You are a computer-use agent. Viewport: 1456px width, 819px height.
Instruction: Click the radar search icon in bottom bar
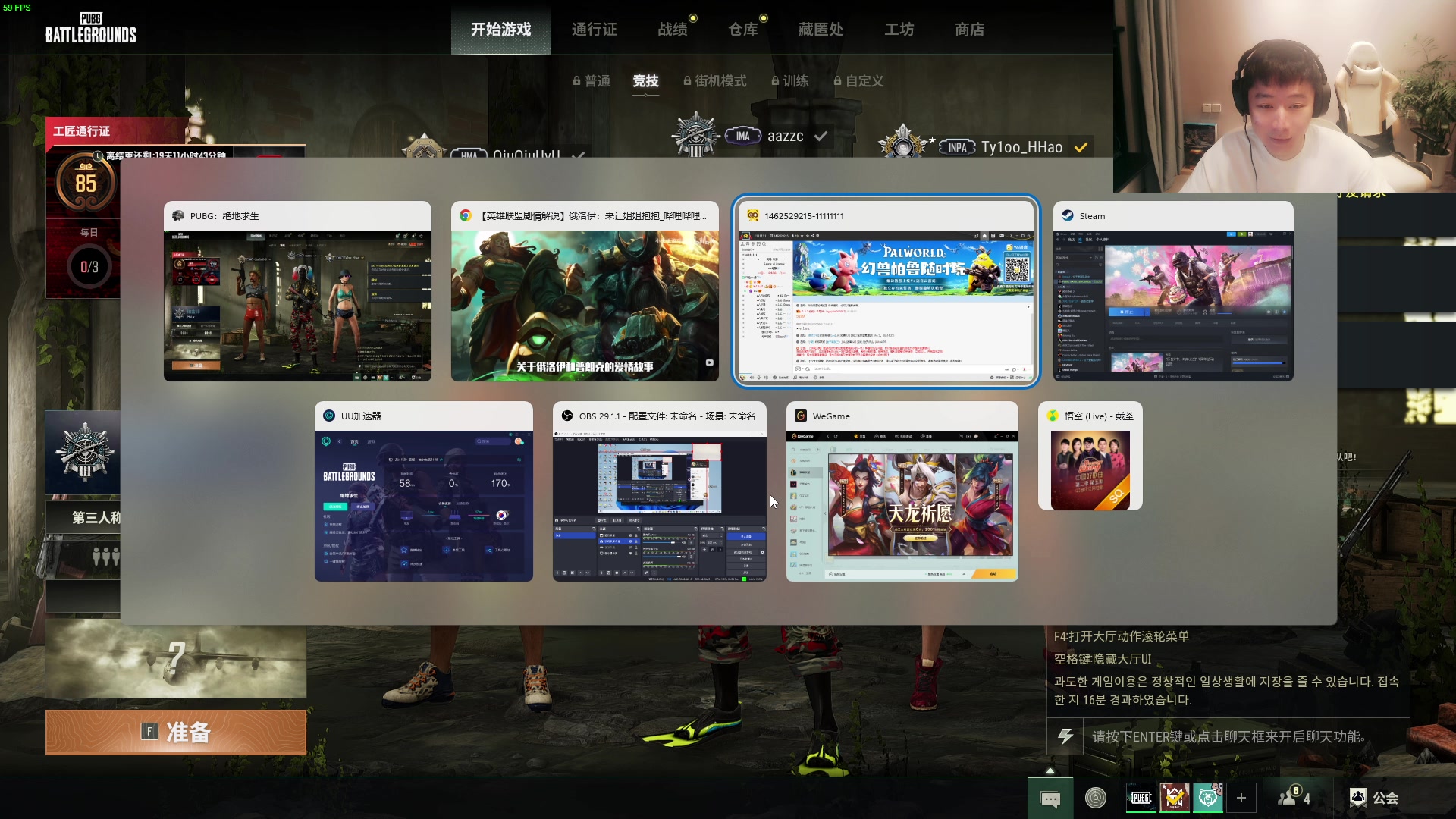1096,798
